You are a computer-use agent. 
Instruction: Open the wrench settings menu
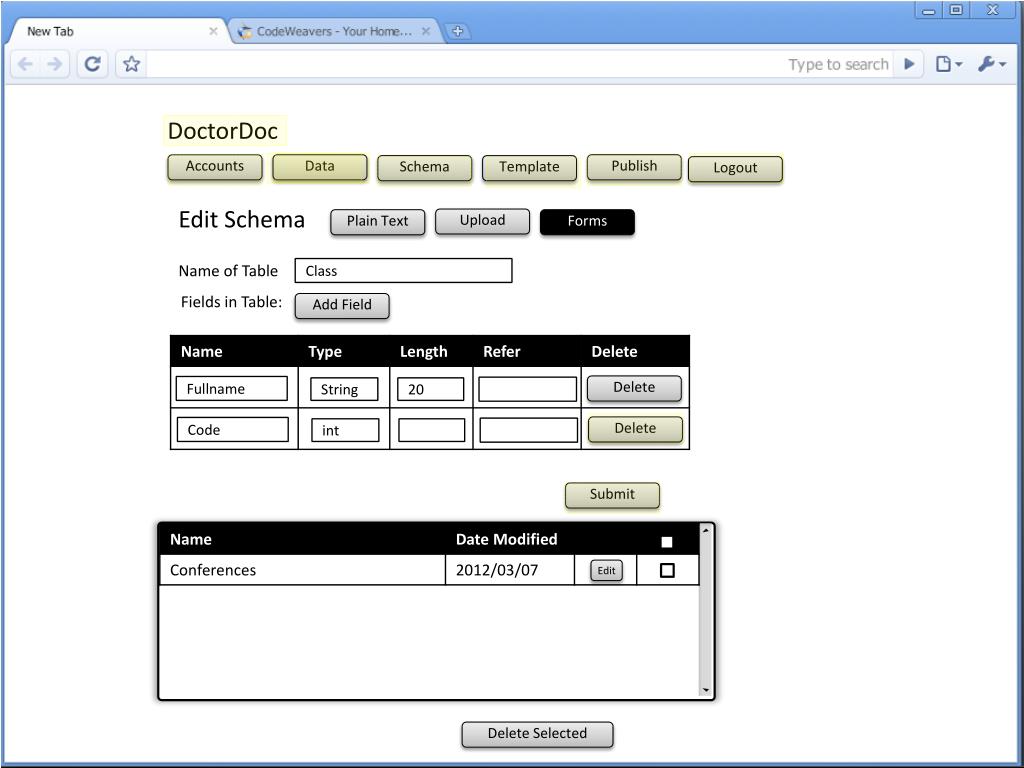pyautogui.click(x=992, y=64)
